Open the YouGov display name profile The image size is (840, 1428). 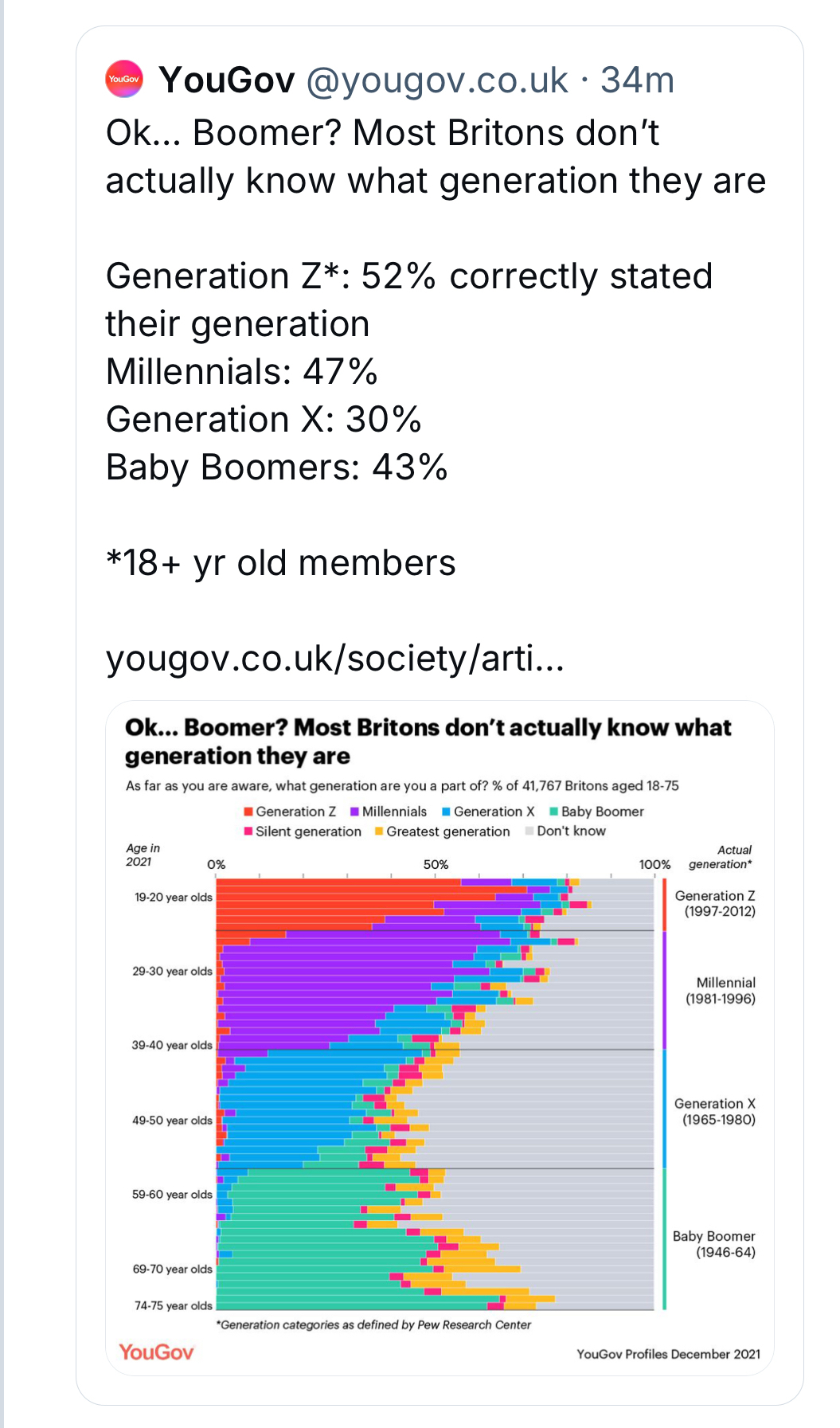pos(227,80)
